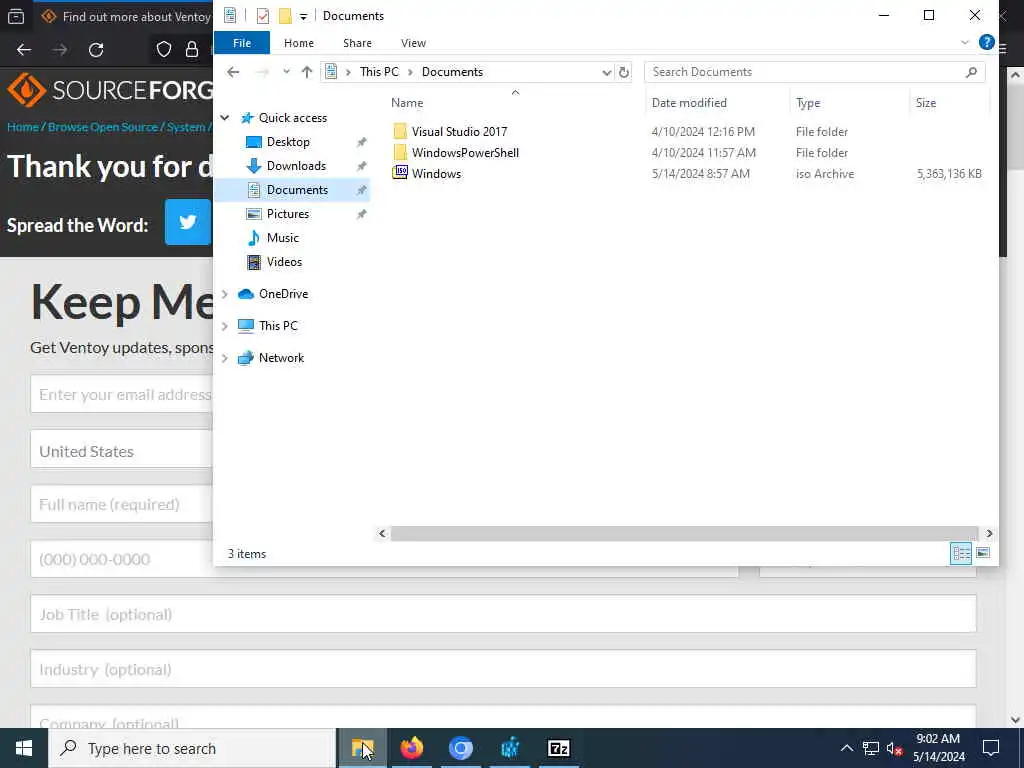The height and width of the screenshot is (768, 1024).
Task: Select the WindowsPowerShell folder
Action: point(465,153)
